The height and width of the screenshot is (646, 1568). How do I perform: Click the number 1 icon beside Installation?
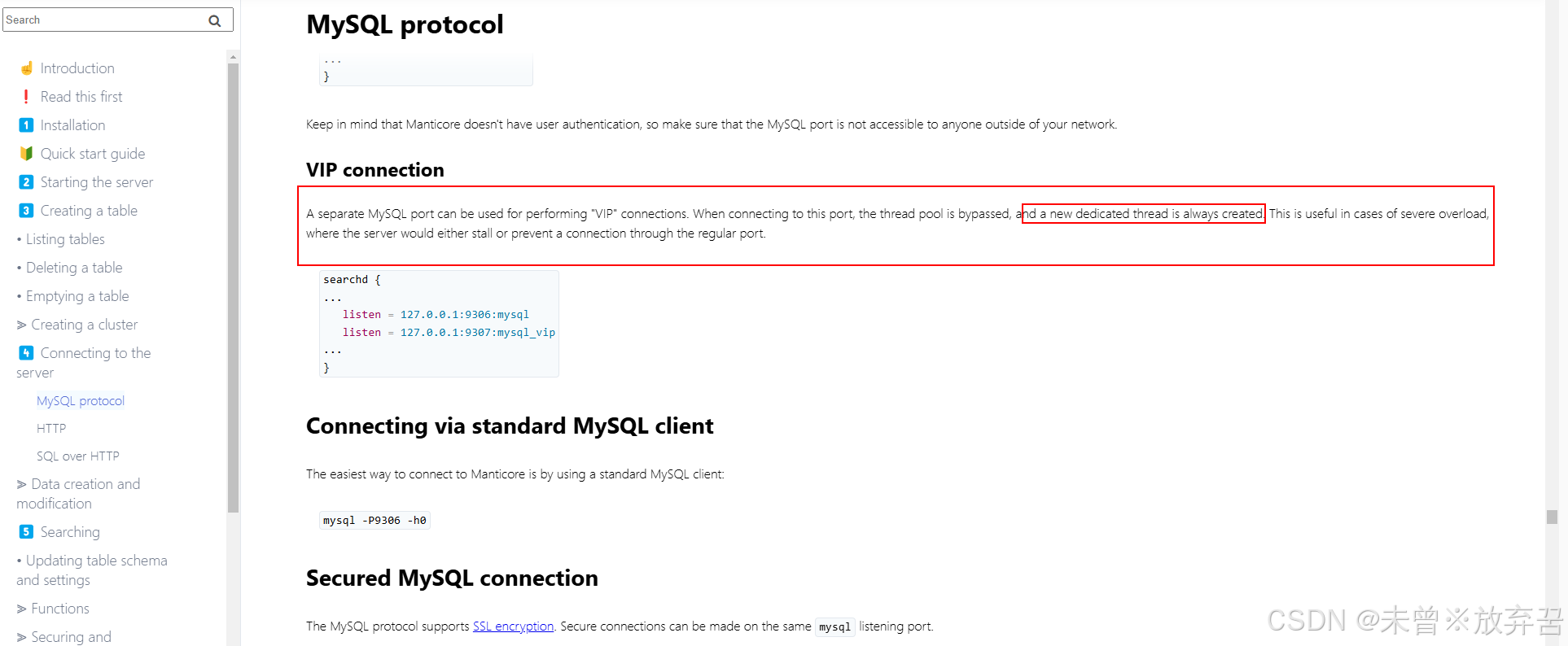pos(26,125)
